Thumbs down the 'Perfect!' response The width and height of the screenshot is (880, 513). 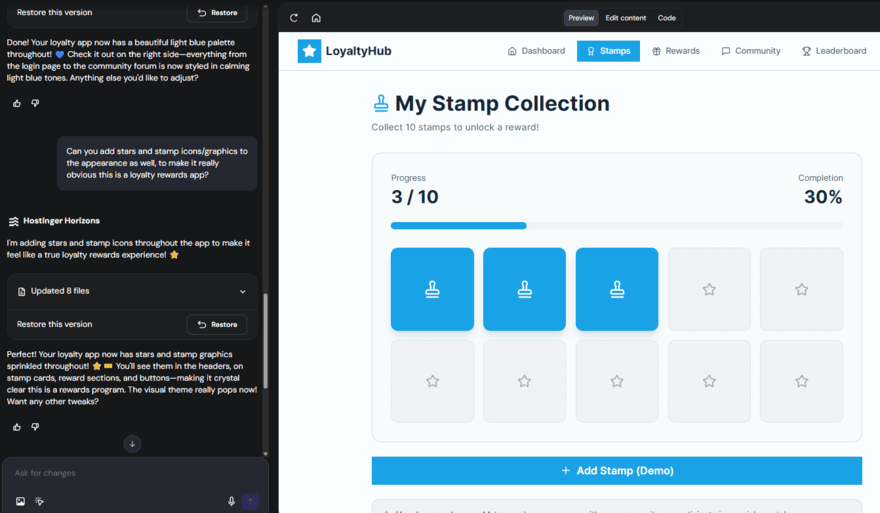[x=35, y=427]
